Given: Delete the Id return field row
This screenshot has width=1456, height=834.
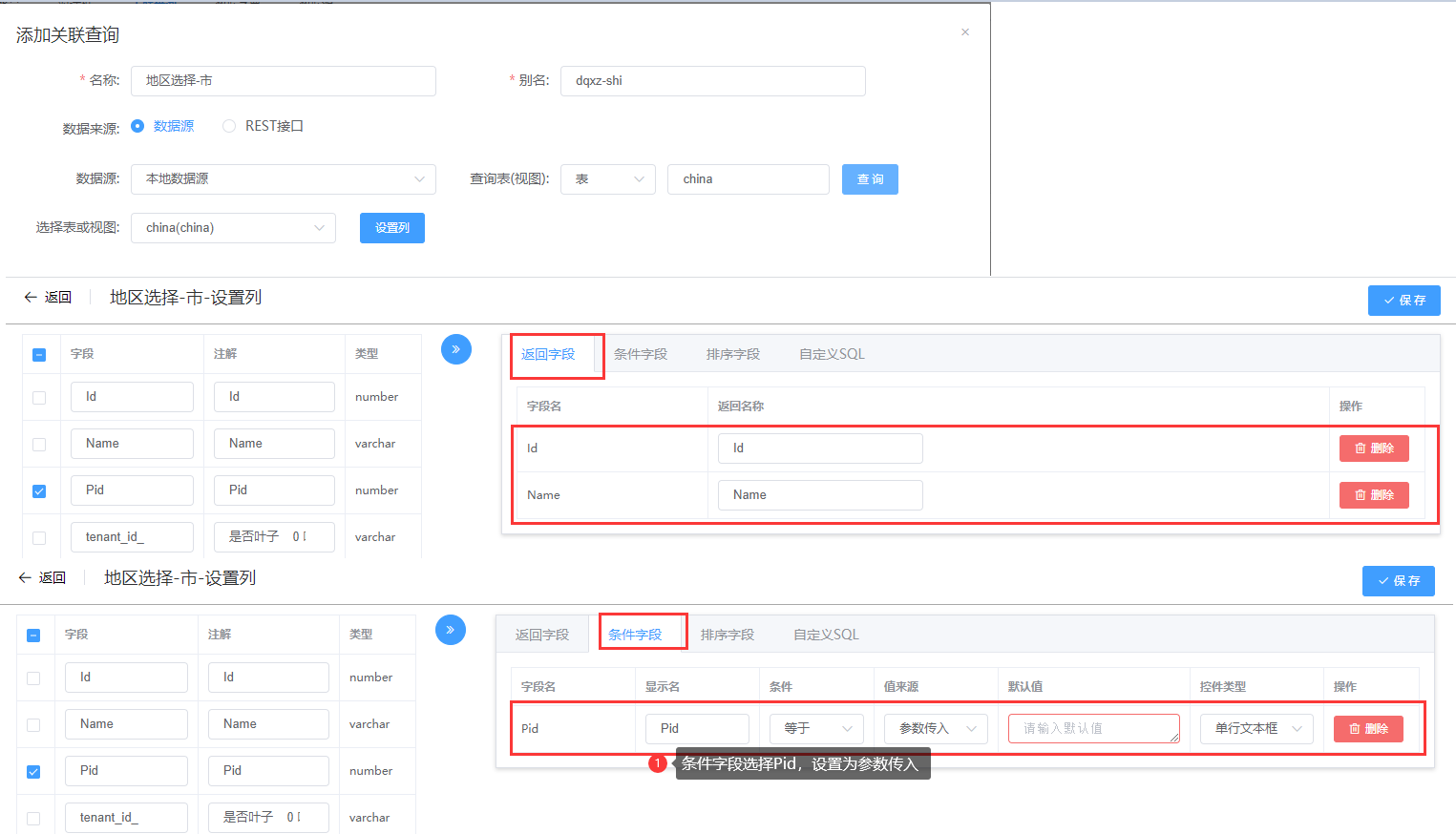Looking at the screenshot, I should point(1374,448).
